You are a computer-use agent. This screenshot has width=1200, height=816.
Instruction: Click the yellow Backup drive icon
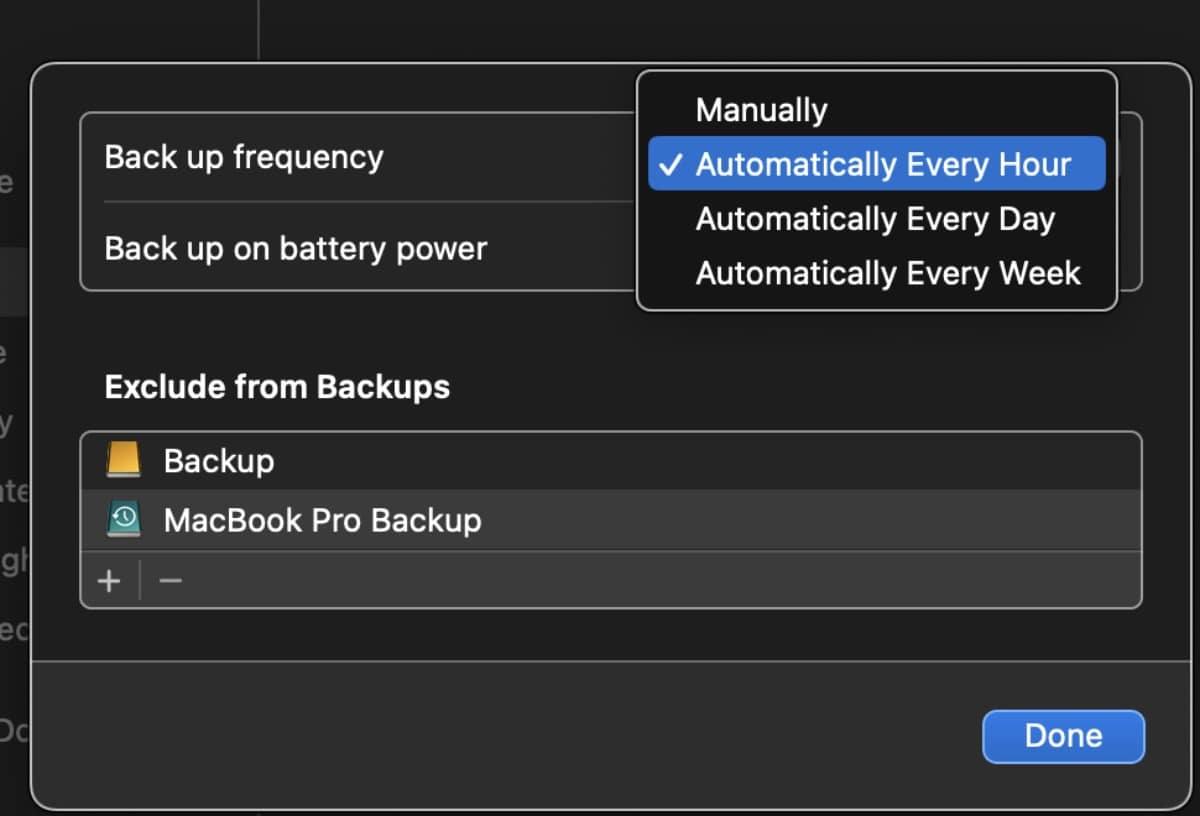click(124, 461)
